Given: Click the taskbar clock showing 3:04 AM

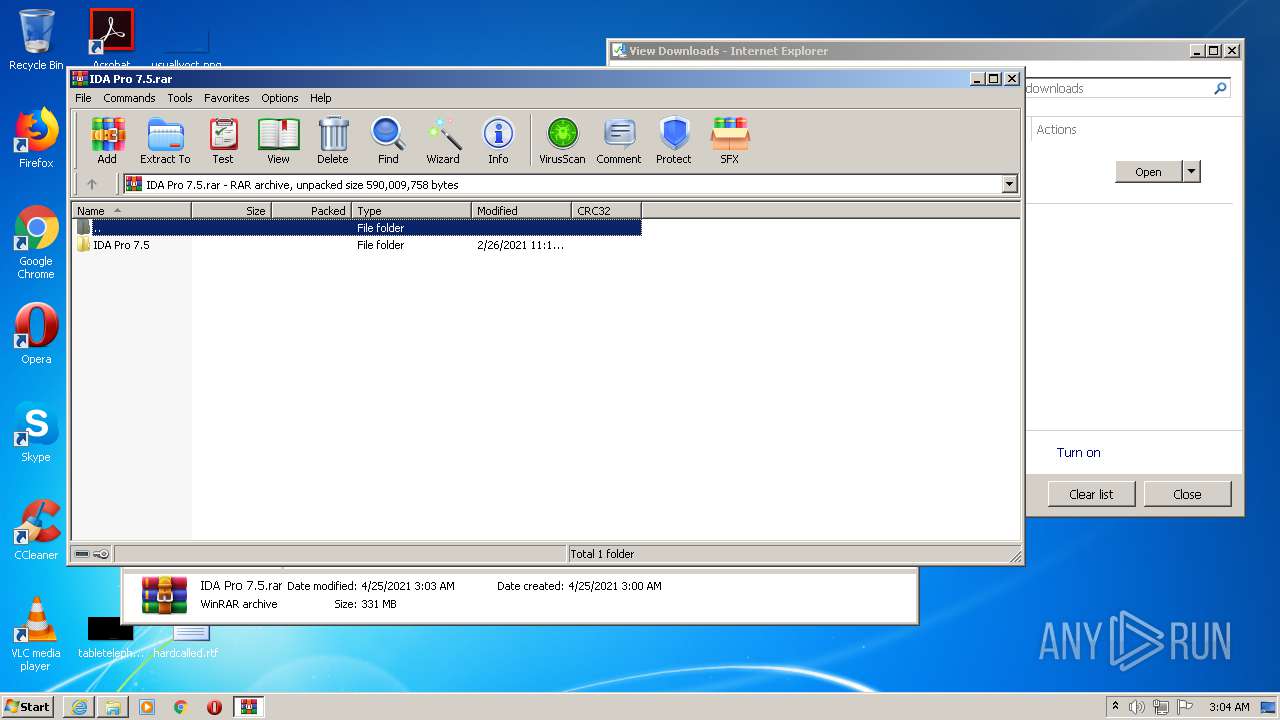Looking at the screenshot, I should [1229, 707].
